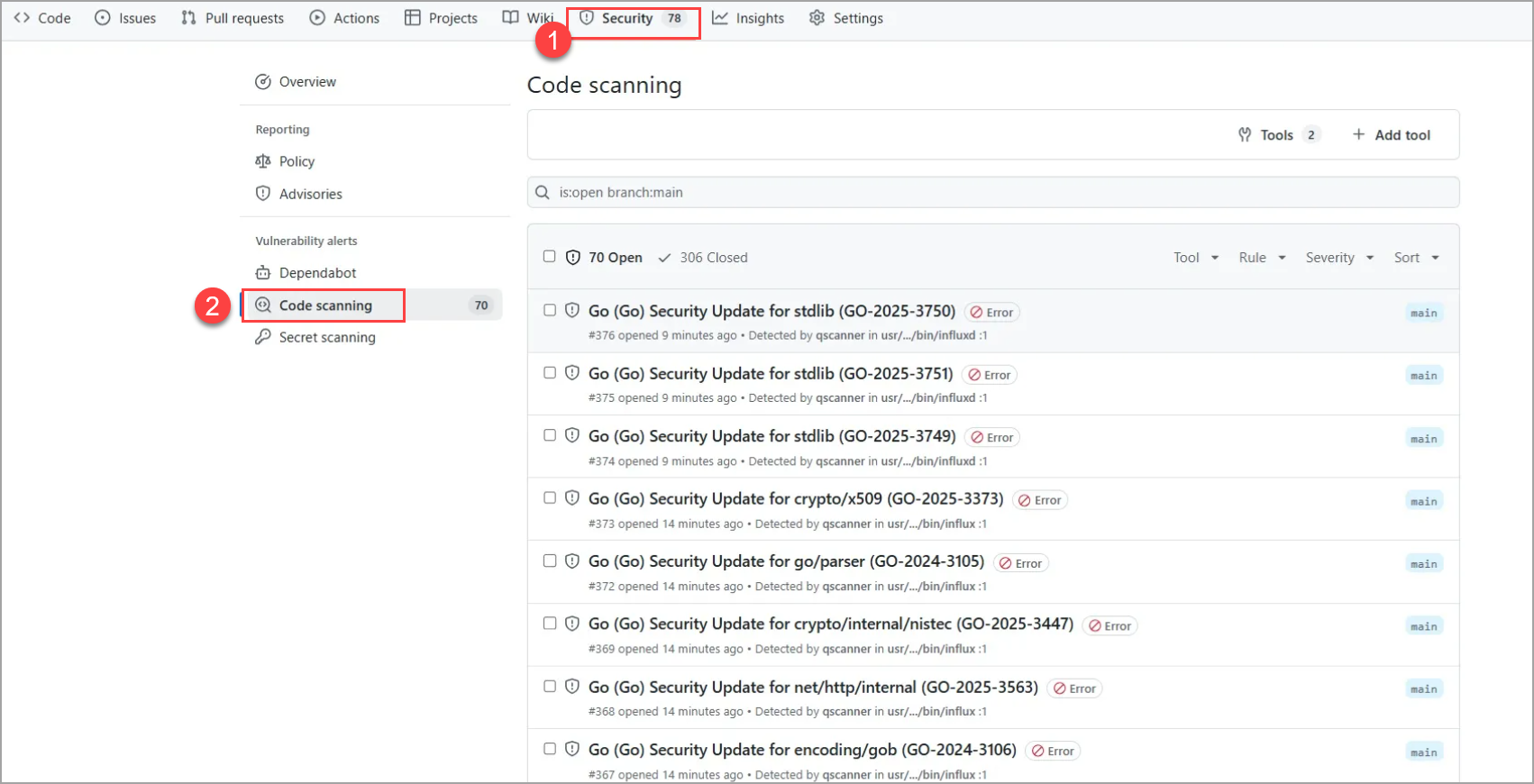Viewport: 1534px width, 784px height.
Task: Go to the Issues tab
Action: pyautogui.click(x=125, y=18)
